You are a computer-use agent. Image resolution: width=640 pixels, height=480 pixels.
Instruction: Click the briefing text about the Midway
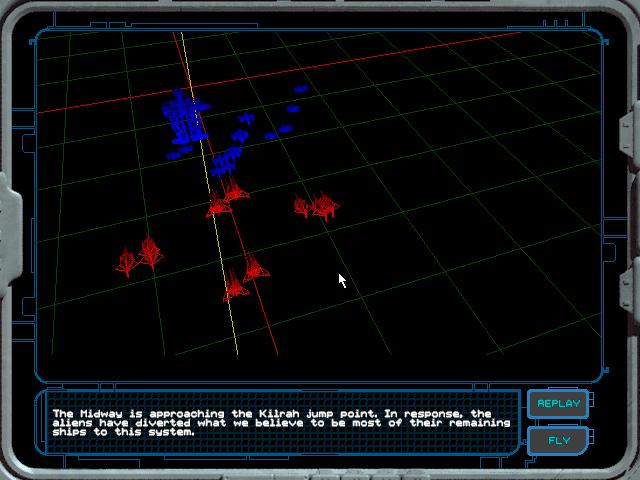[x=282, y=423]
